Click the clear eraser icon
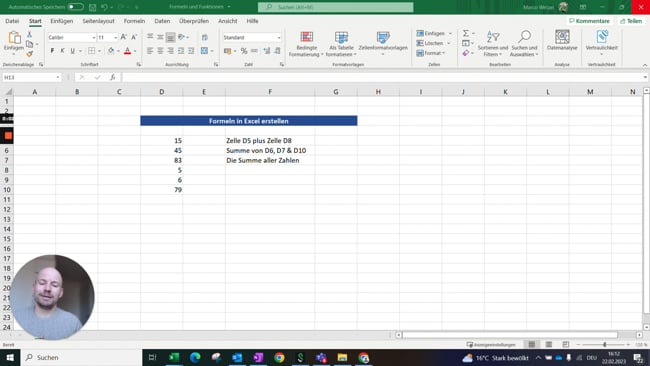Screen dimensions: 650x366 pos(466,53)
